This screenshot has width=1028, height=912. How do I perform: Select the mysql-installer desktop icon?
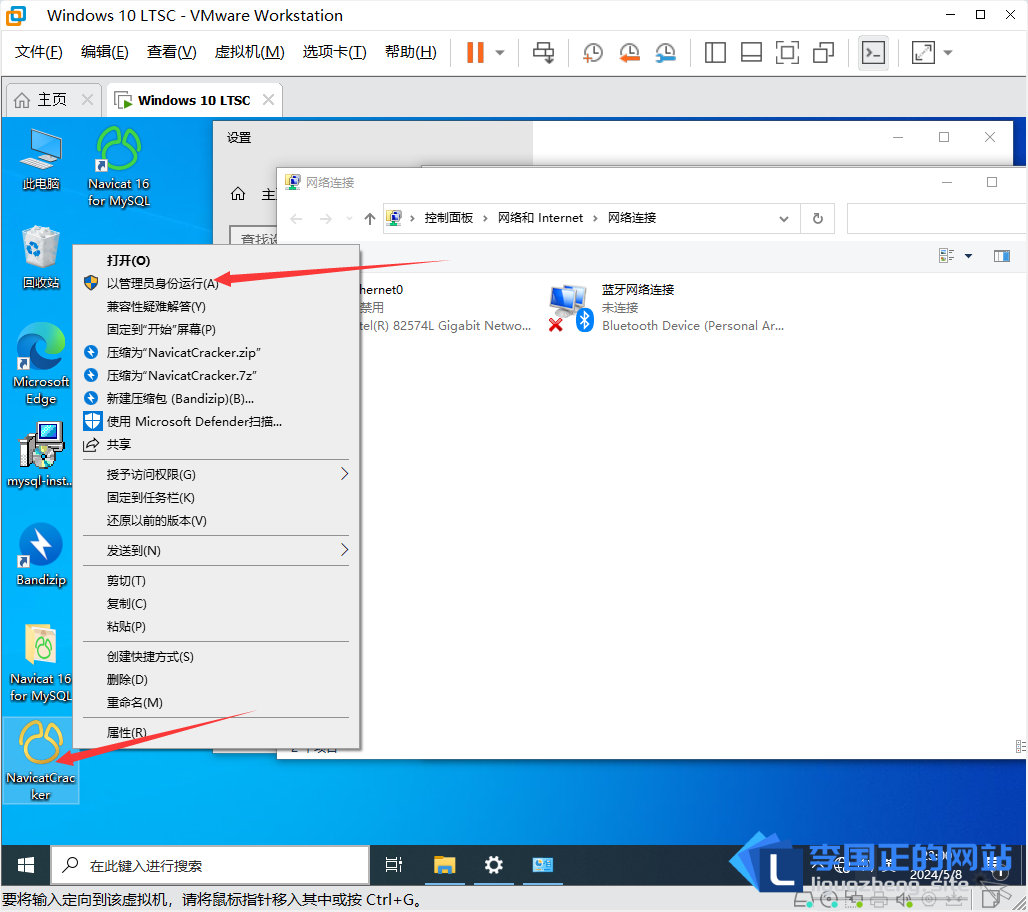click(x=41, y=455)
